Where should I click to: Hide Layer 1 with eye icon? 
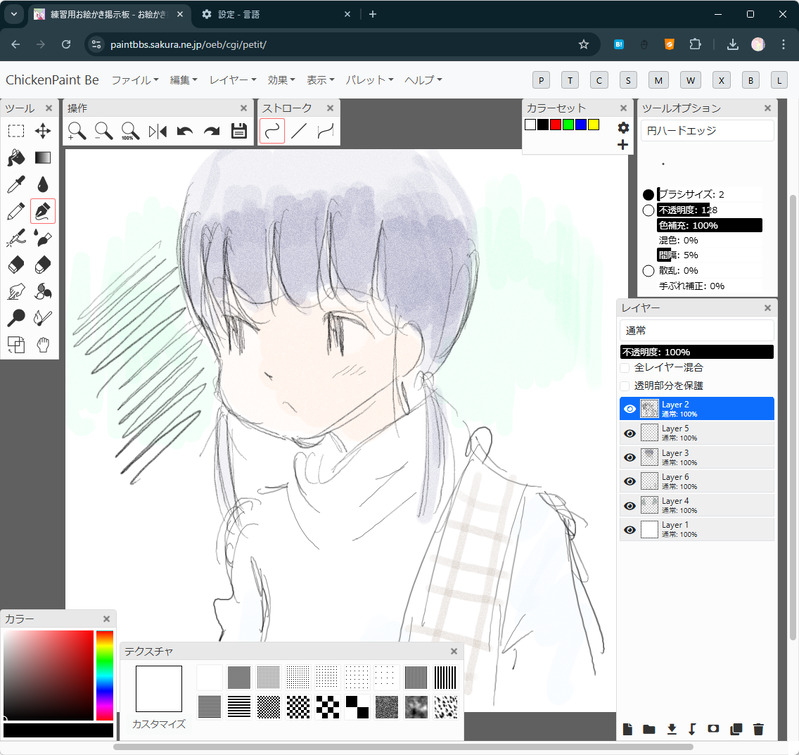point(630,530)
